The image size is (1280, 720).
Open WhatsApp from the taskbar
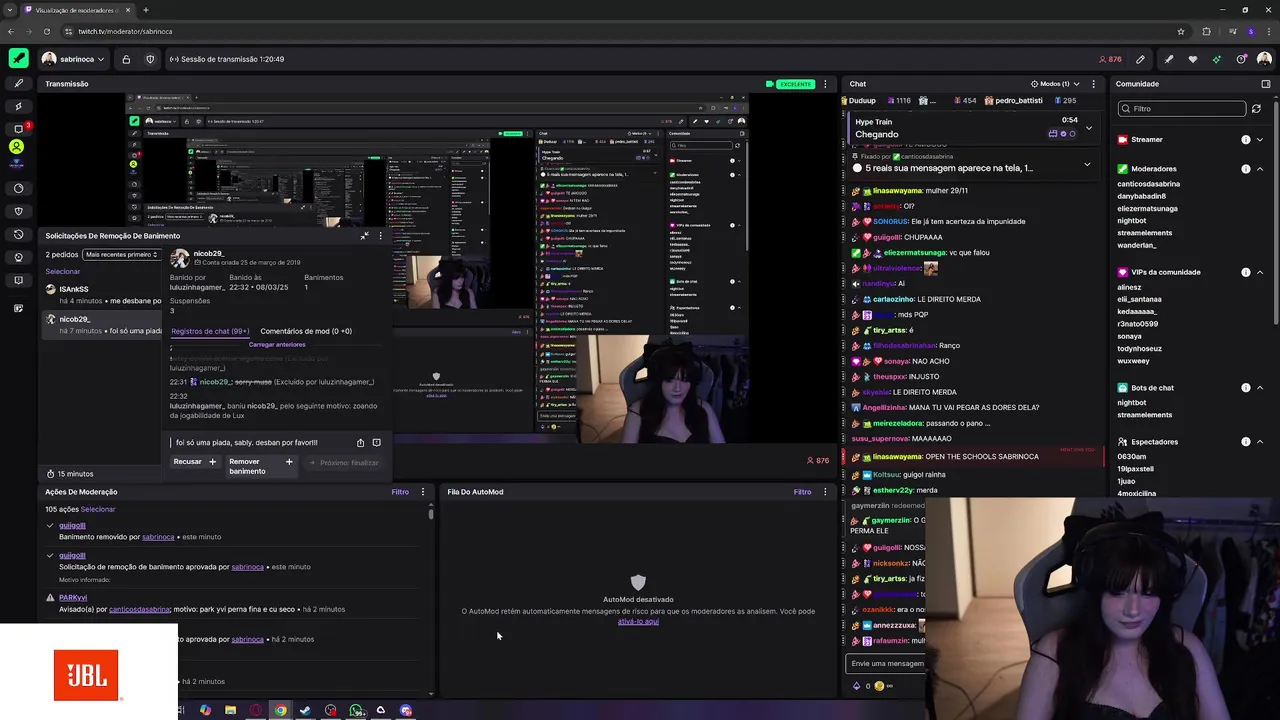pyautogui.click(x=356, y=710)
